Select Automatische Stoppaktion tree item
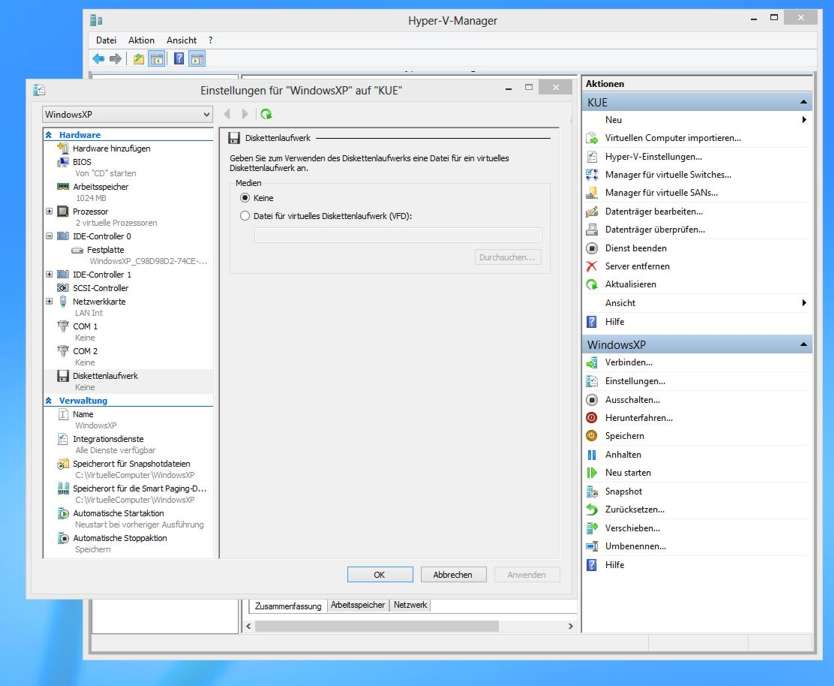Viewport: 834px width, 686px height. tap(120, 538)
